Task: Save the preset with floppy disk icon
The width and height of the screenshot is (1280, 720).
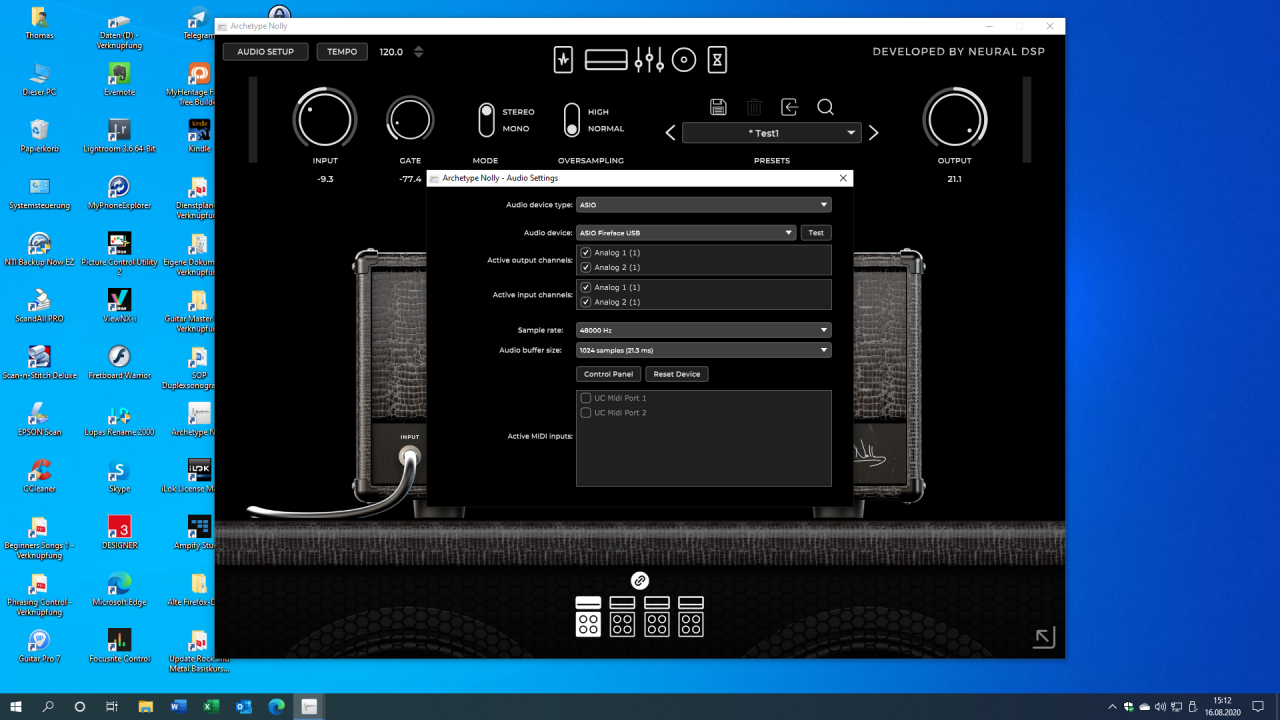Action: click(718, 107)
